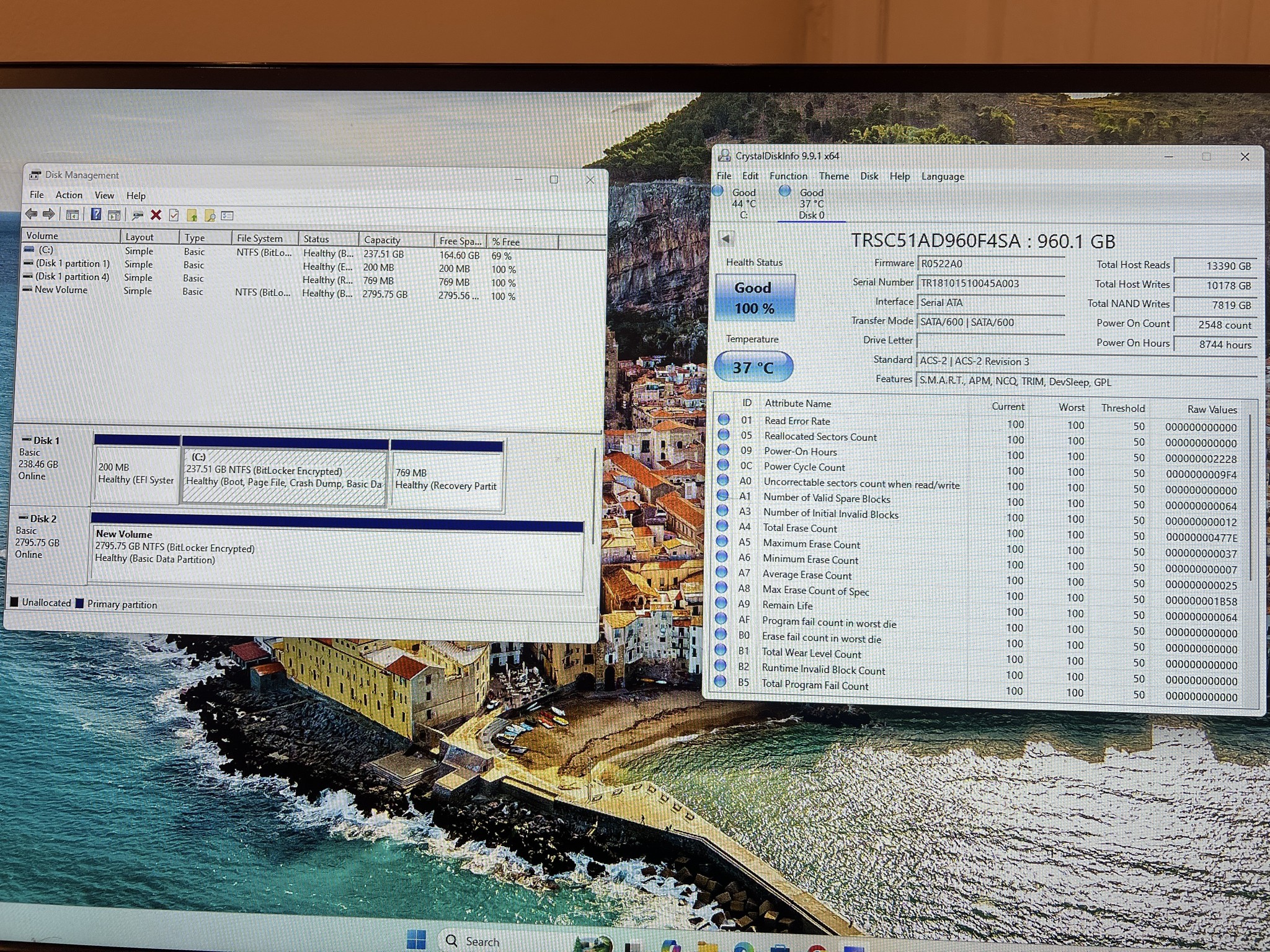Open View menu in Disk Management
The height and width of the screenshot is (952, 1270).
click(104, 195)
